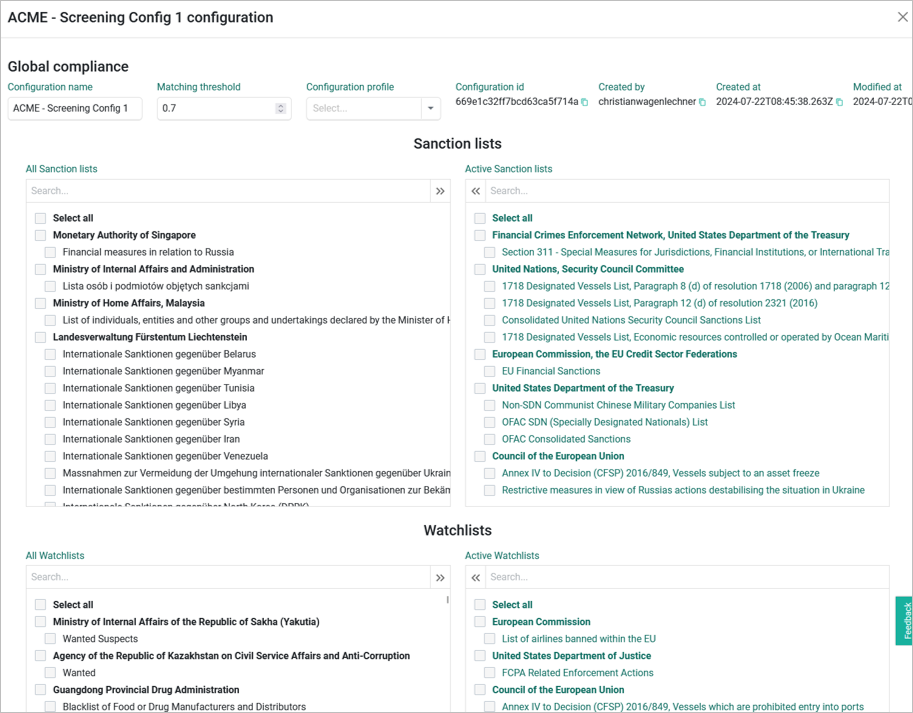Screen dimensions: 913x713
Task: Remove selected items from Active Watchlists
Action: tap(476, 577)
